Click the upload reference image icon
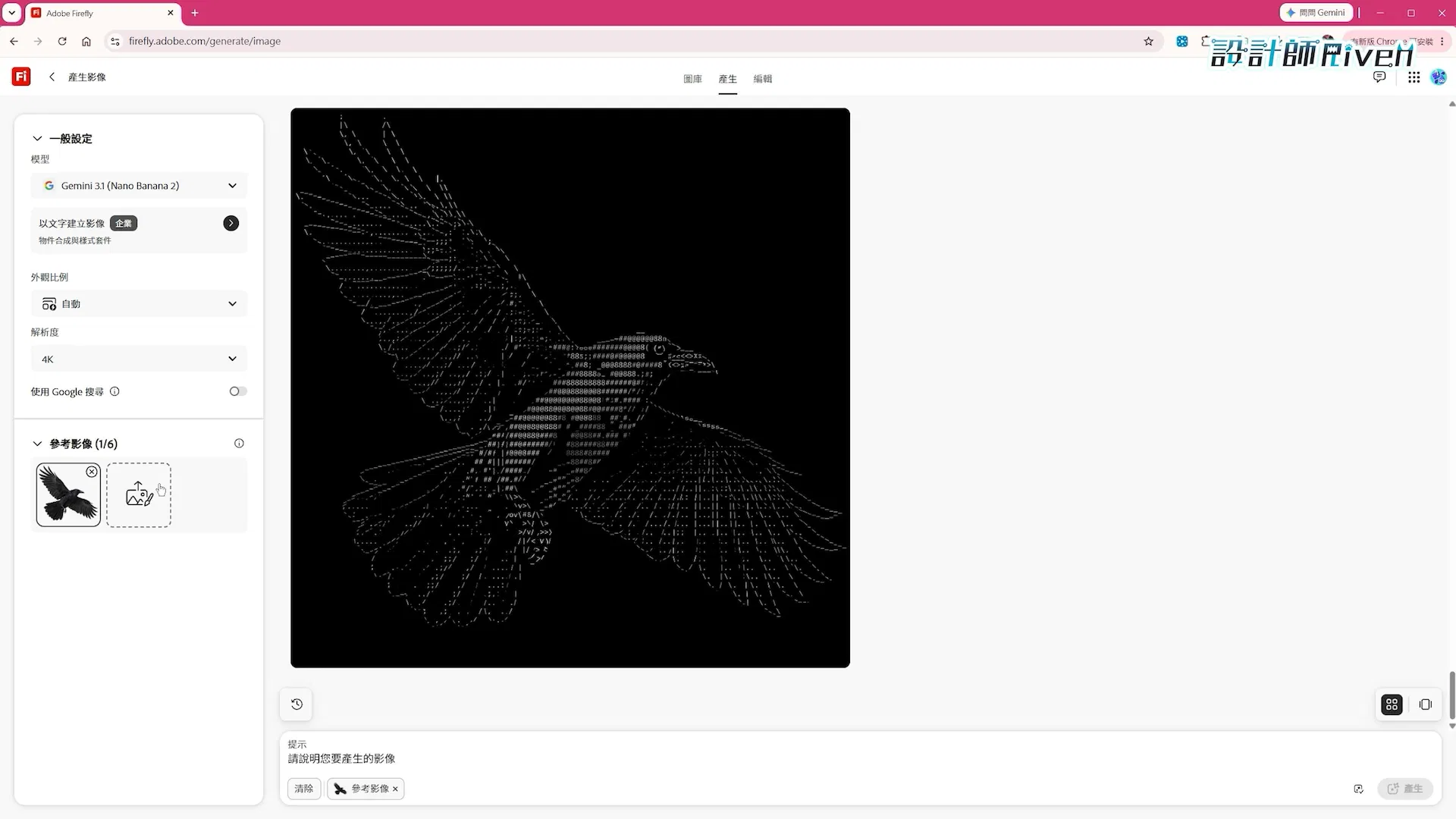The height and width of the screenshot is (819, 1456). point(139,494)
